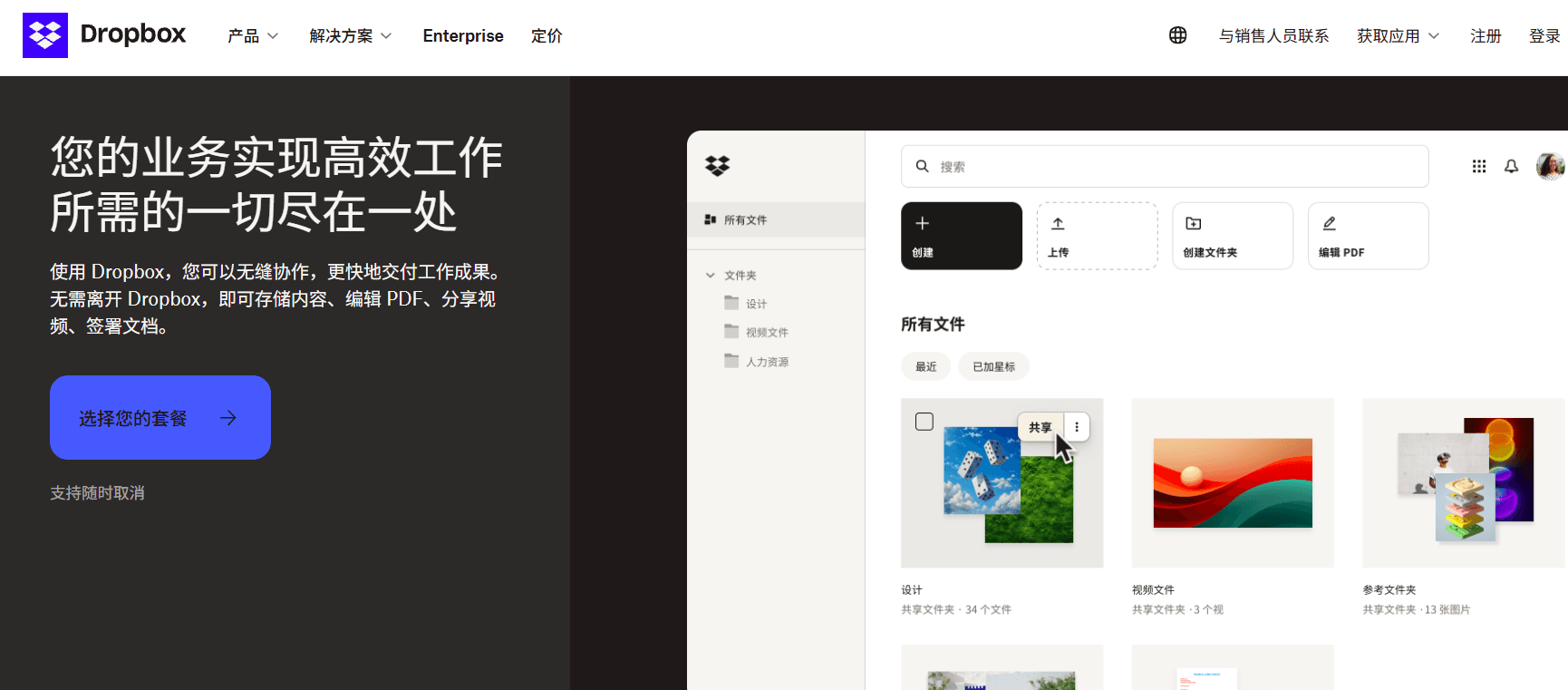Image resolution: width=1568 pixels, height=690 pixels.
Task: Open the language globe selector
Action: 1177,35
